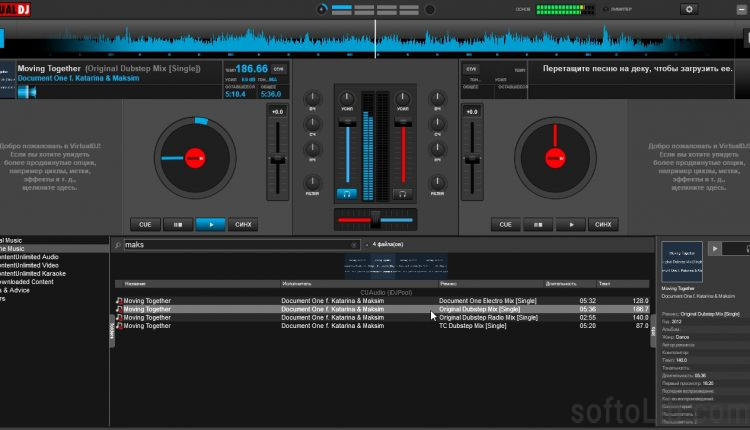
Task: Click the right deck high EQ knob
Action: [x=437, y=99]
